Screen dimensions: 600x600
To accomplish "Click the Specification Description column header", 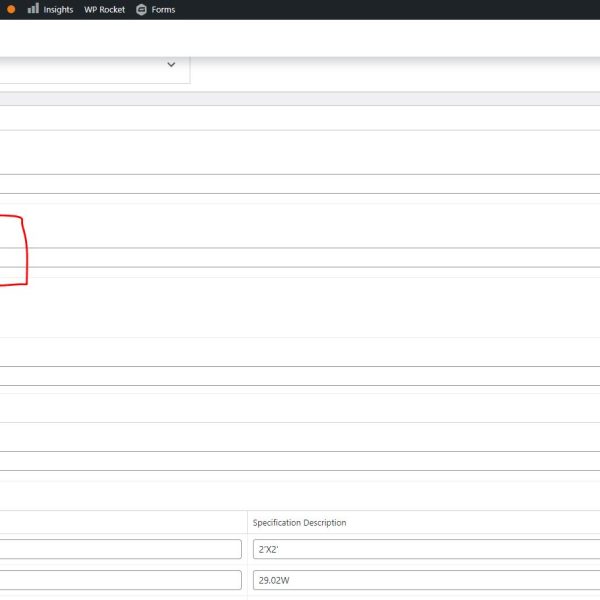I will (299, 523).
